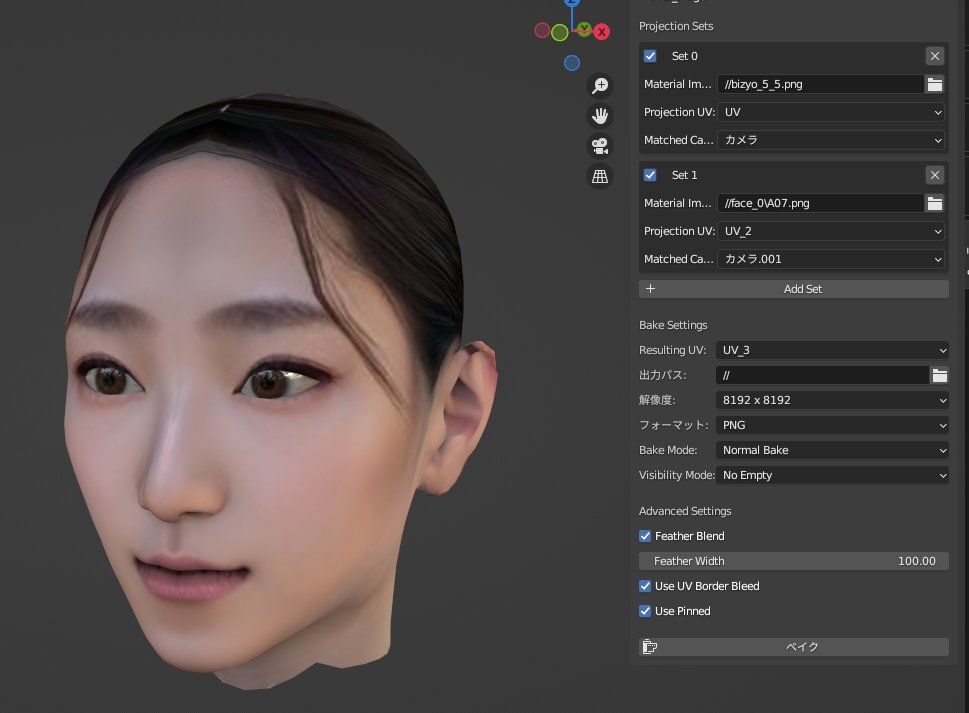Click the red X axis gizmo ball
This screenshot has width=969, height=713.
coord(601,32)
